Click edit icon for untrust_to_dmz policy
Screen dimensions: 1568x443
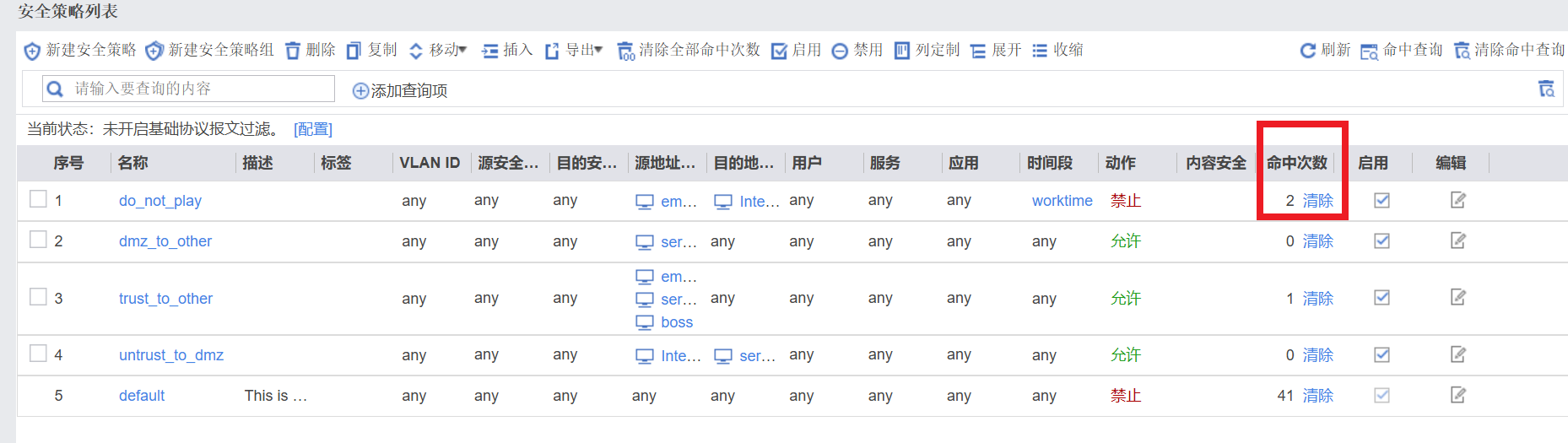tap(1457, 354)
